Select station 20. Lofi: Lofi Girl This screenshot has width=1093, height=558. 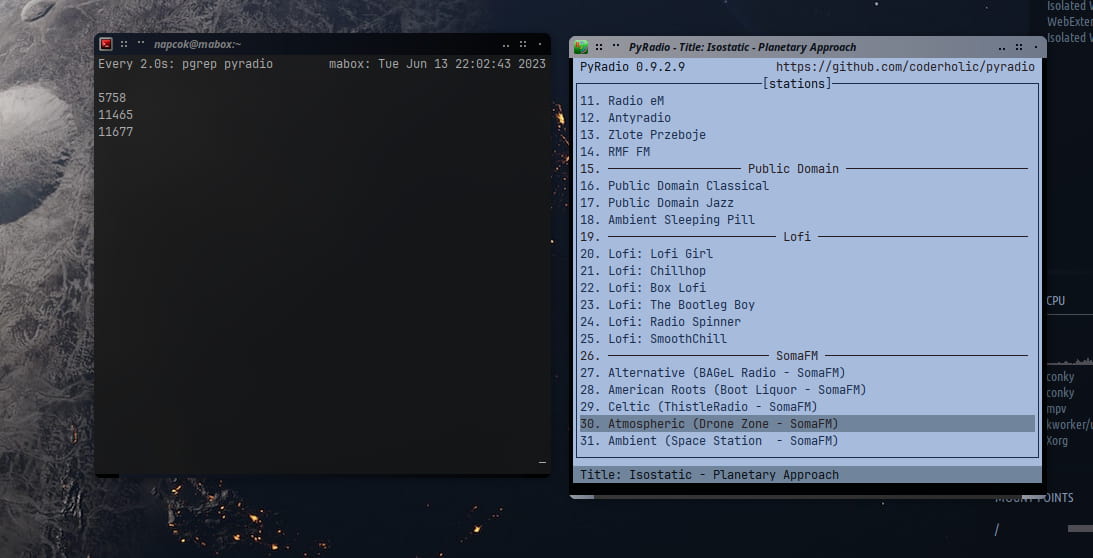coord(807,254)
